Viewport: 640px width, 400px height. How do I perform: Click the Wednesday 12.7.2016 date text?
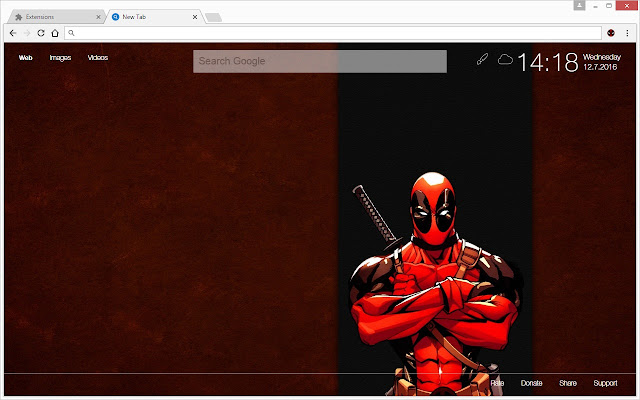pyautogui.click(x=602, y=62)
